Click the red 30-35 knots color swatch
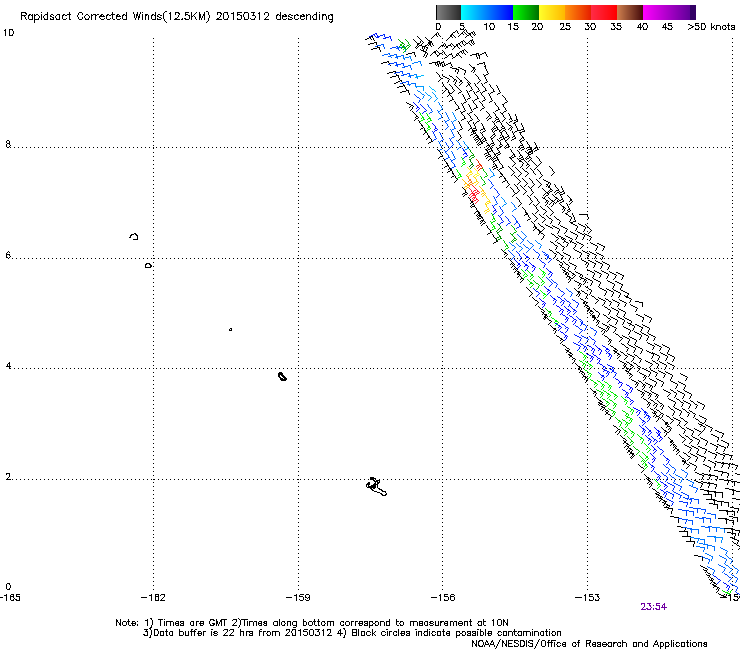740x650 pixels. [604, 12]
